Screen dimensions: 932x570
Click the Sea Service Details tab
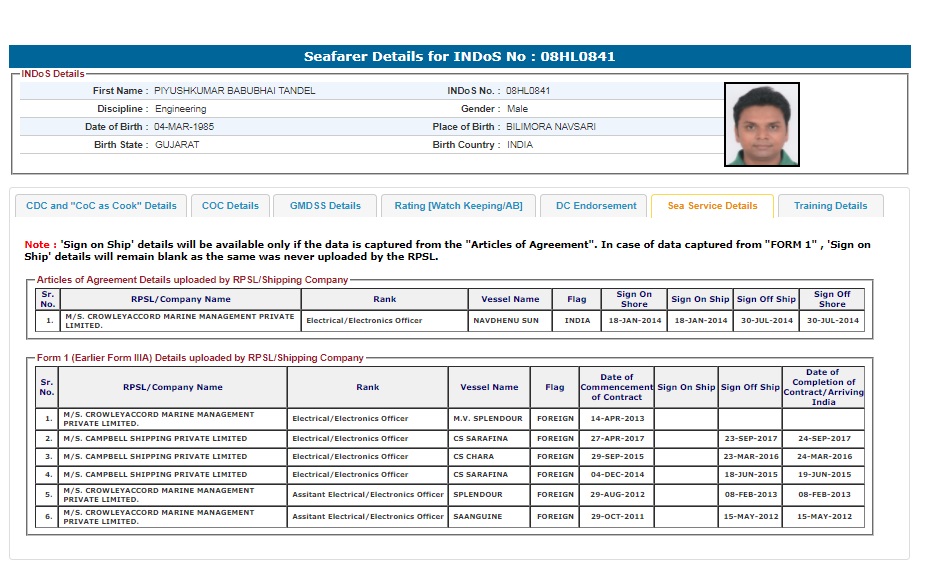pyautogui.click(x=712, y=206)
